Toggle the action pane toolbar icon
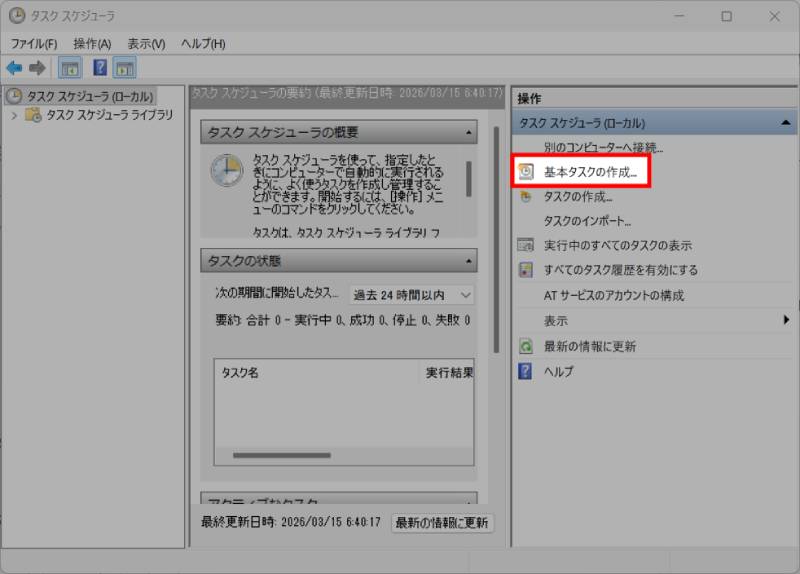 tap(124, 68)
